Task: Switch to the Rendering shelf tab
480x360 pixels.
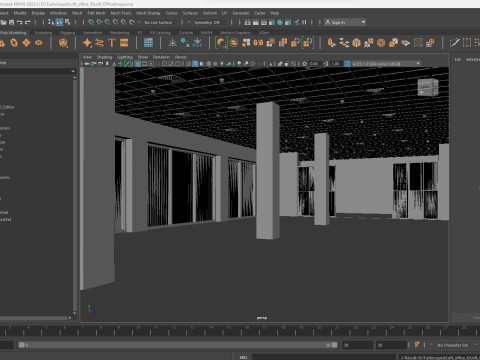Action: [x=119, y=33]
